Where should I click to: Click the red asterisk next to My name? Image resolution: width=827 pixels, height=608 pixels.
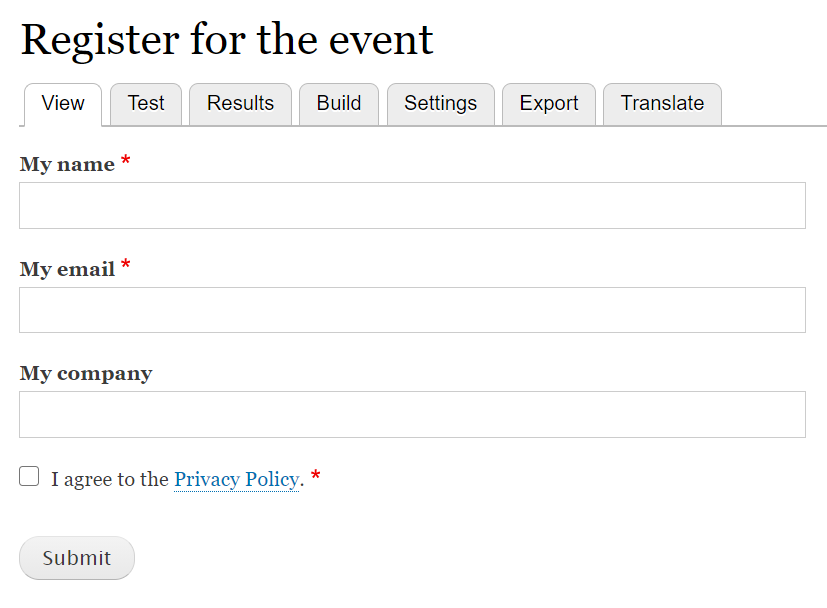tap(124, 160)
